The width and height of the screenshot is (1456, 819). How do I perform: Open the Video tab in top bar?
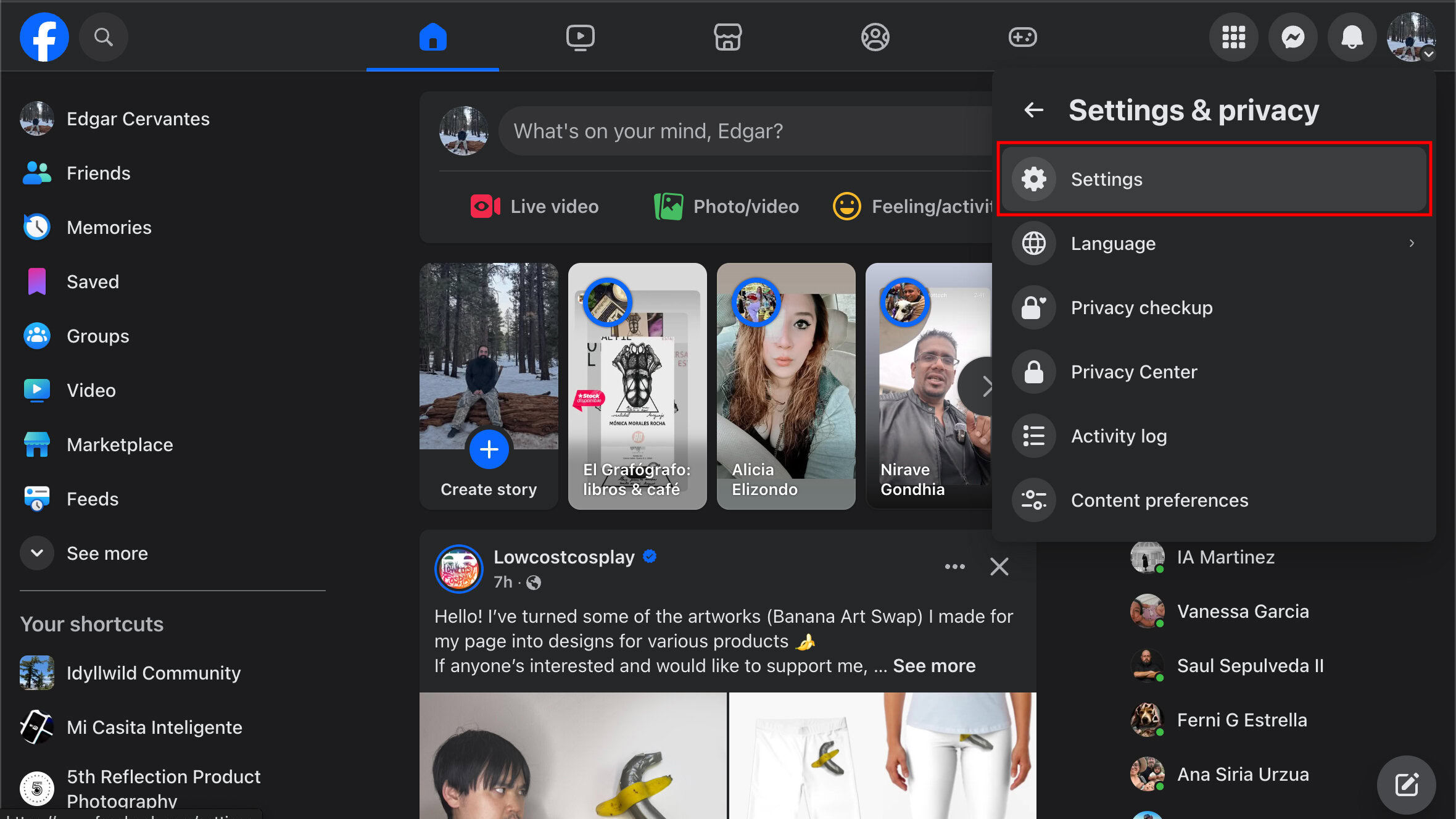tap(580, 37)
